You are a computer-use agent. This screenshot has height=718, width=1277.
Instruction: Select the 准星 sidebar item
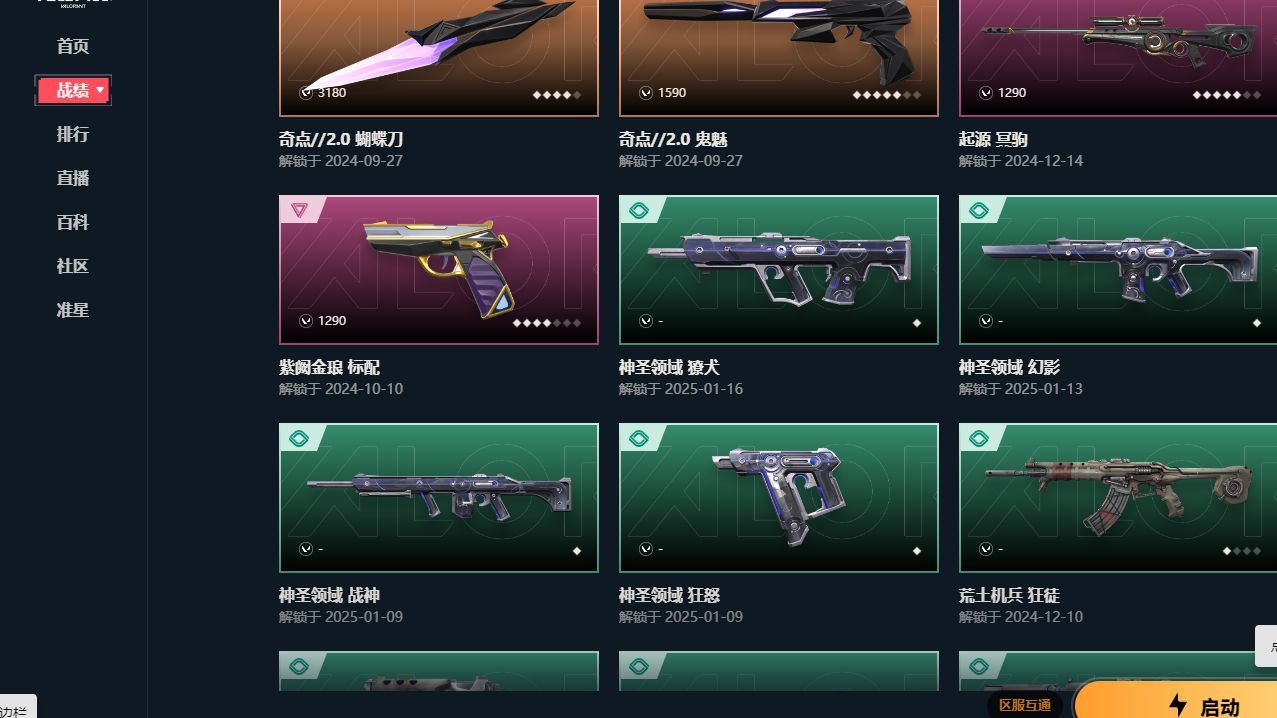pos(73,310)
